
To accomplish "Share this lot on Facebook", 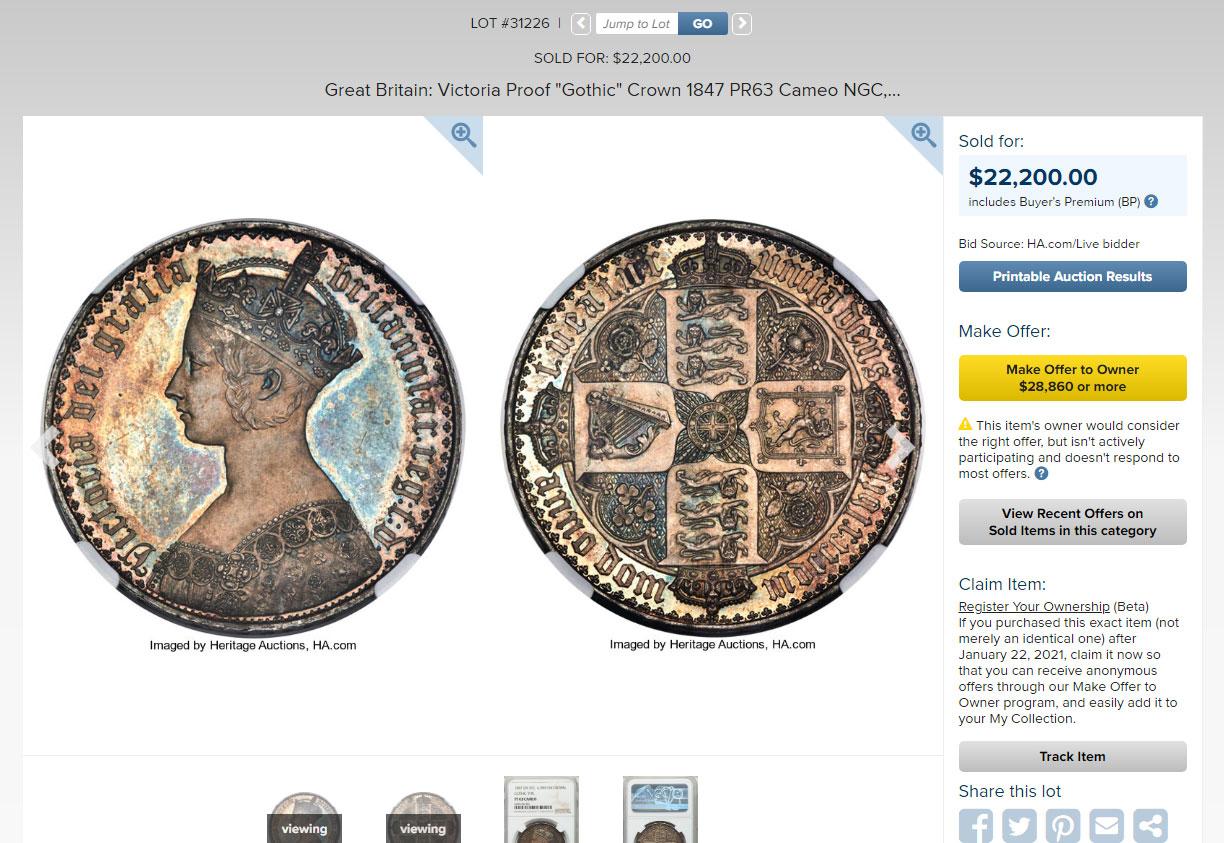I will coord(976,826).
